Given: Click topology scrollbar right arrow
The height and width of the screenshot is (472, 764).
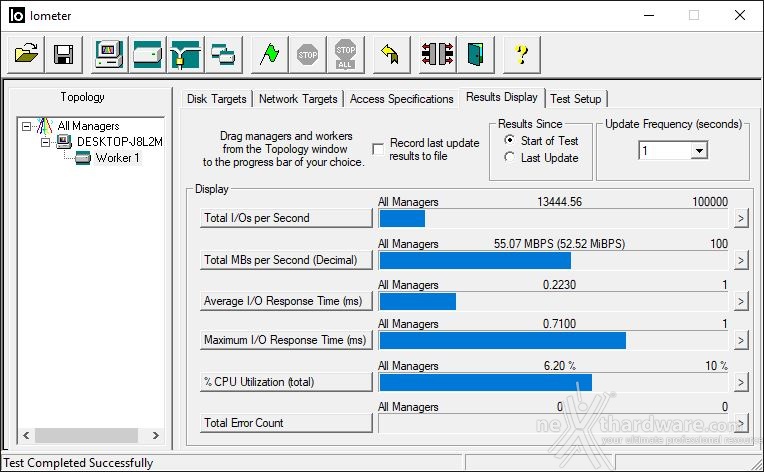Looking at the screenshot, I should [155, 435].
